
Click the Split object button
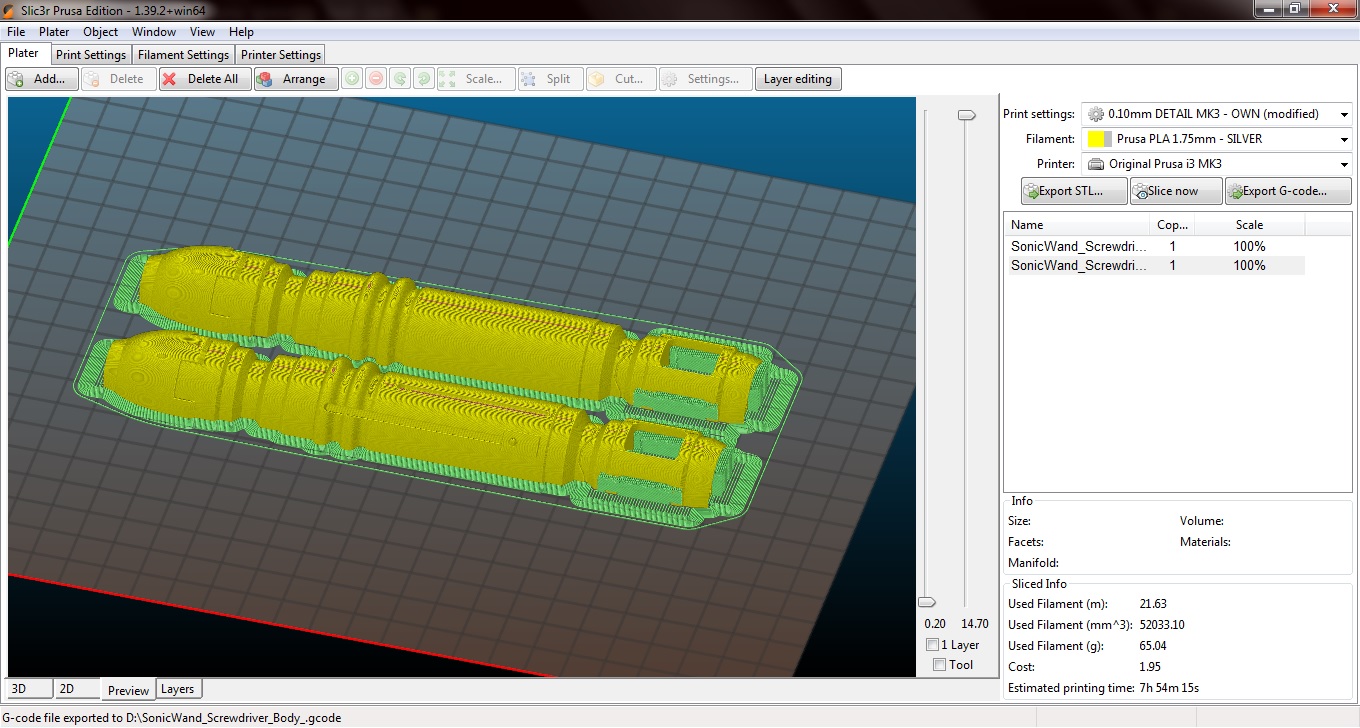click(x=548, y=79)
